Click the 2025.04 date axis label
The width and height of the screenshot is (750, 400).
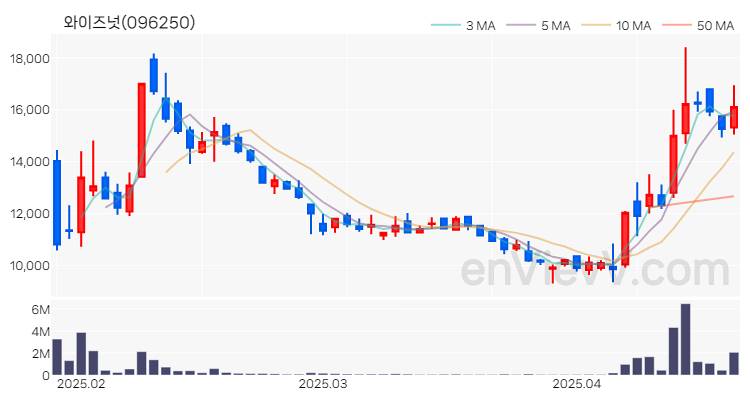click(x=576, y=384)
